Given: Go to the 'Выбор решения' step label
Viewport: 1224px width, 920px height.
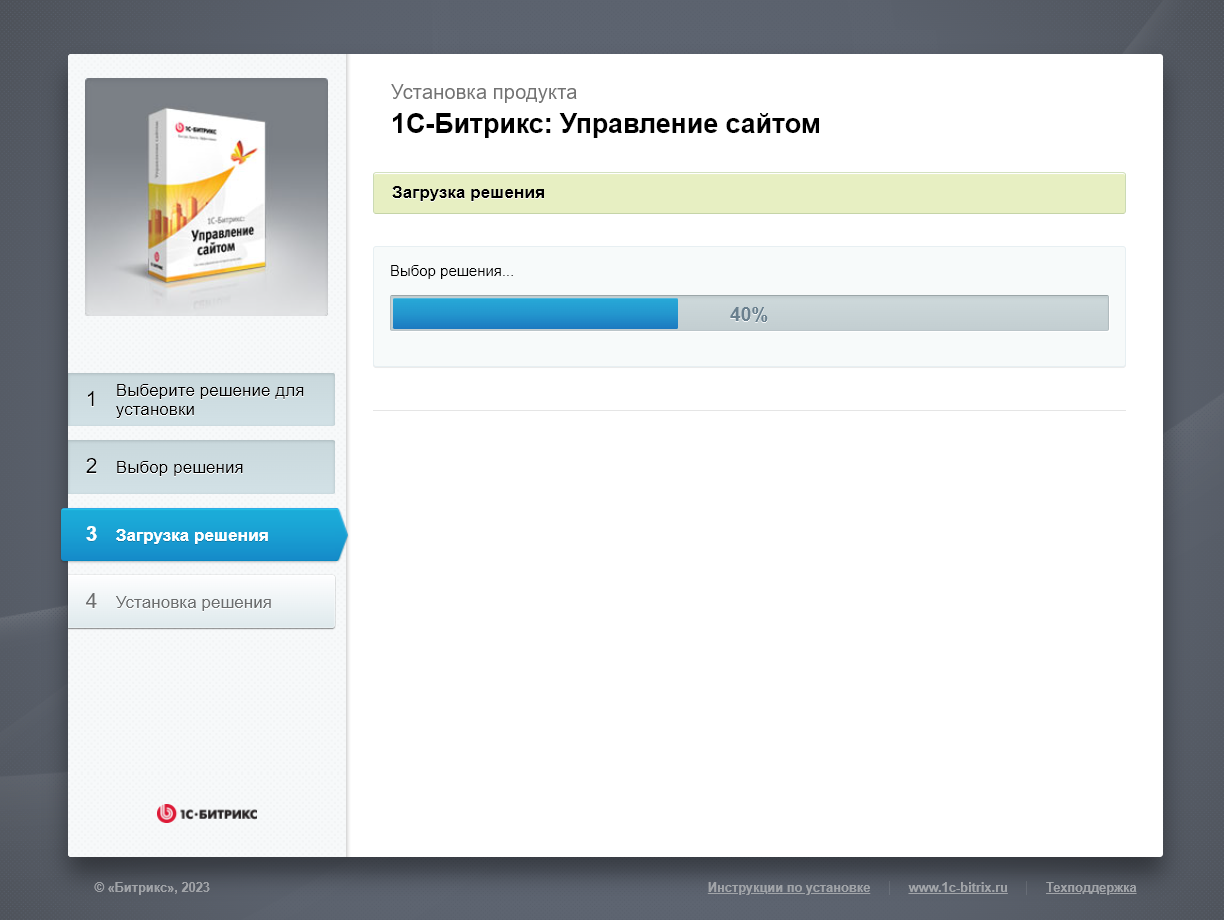Looking at the screenshot, I should pos(179,467).
